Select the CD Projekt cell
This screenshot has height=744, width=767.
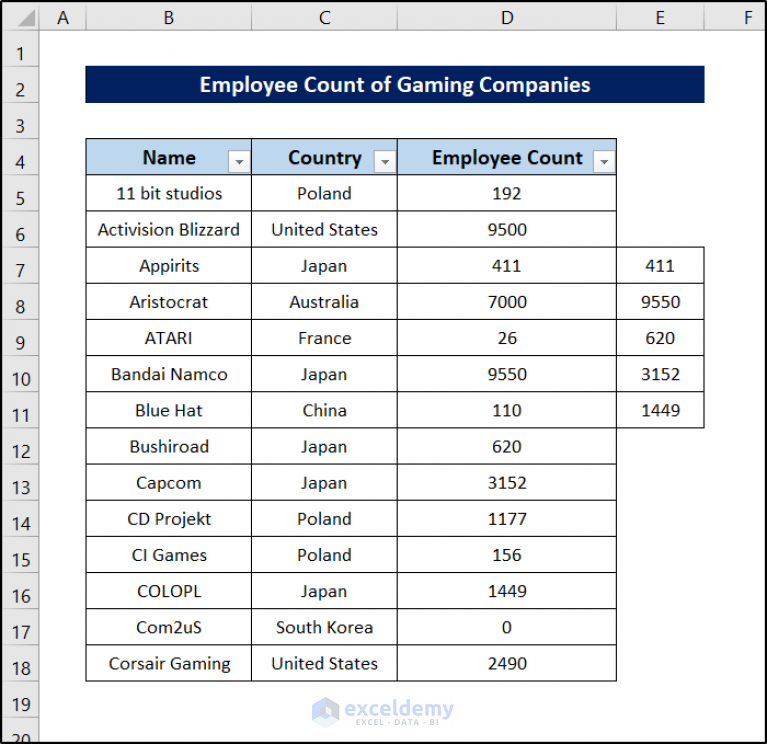[169, 519]
